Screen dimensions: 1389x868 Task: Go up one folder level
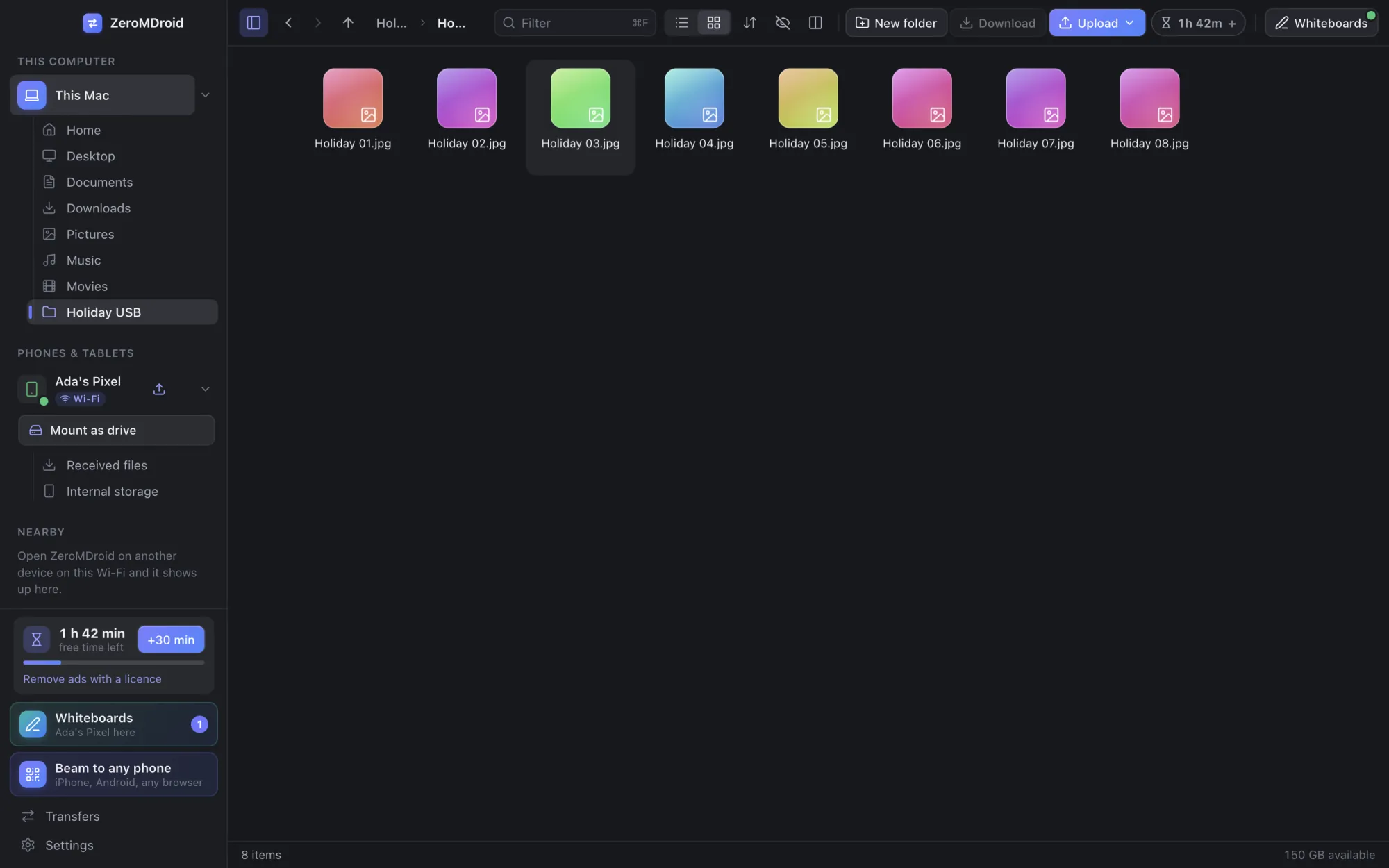(x=348, y=23)
